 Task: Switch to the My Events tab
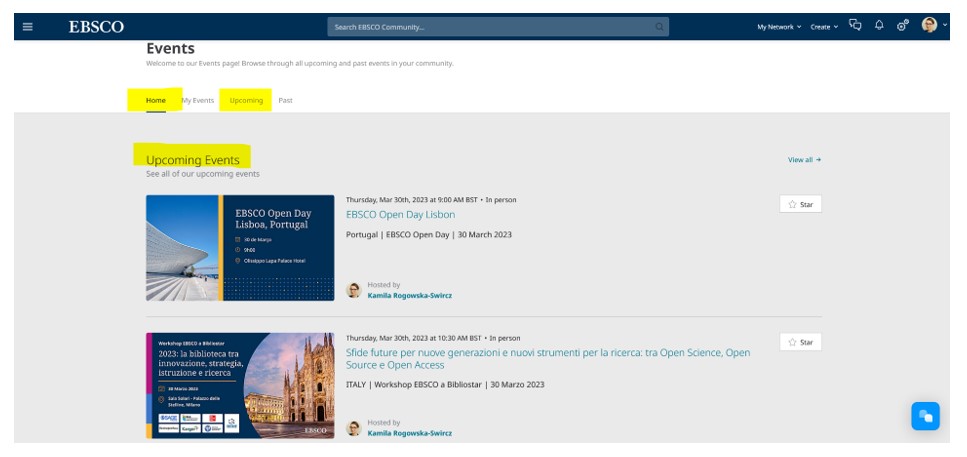pos(197,100)
